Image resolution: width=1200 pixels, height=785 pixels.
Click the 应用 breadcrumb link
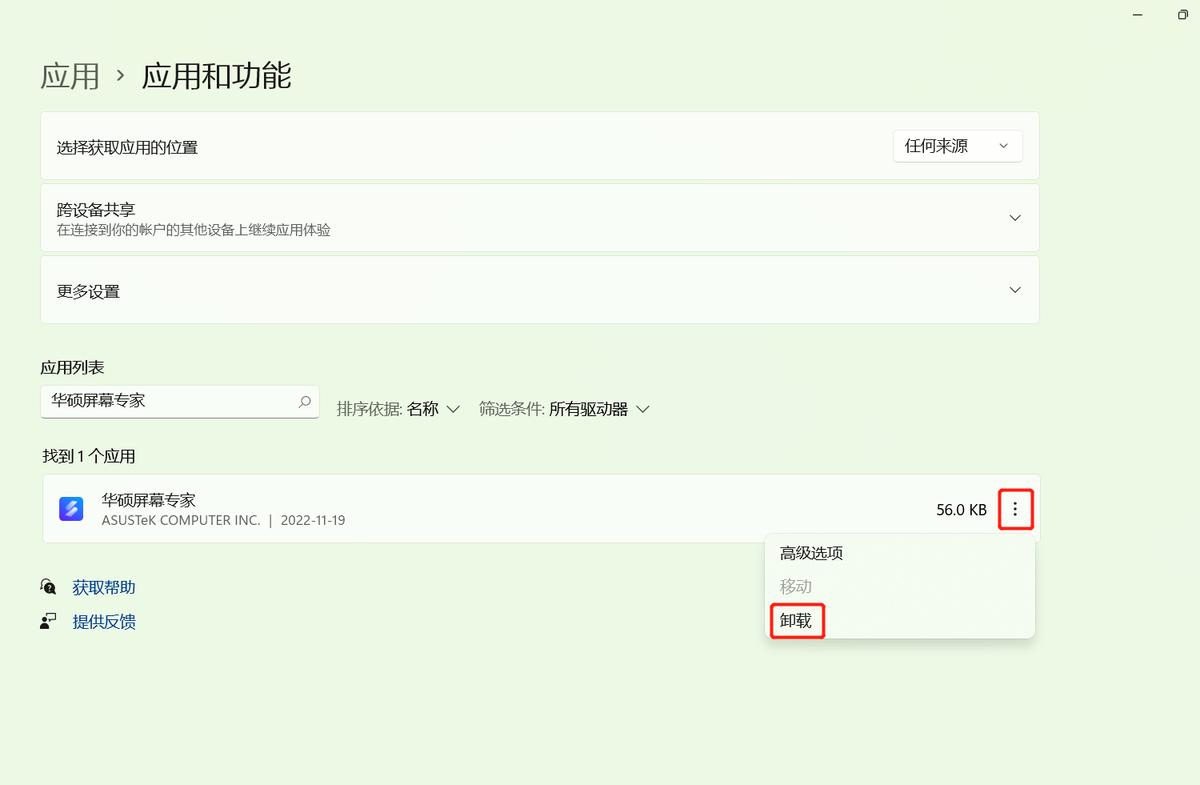69,76
